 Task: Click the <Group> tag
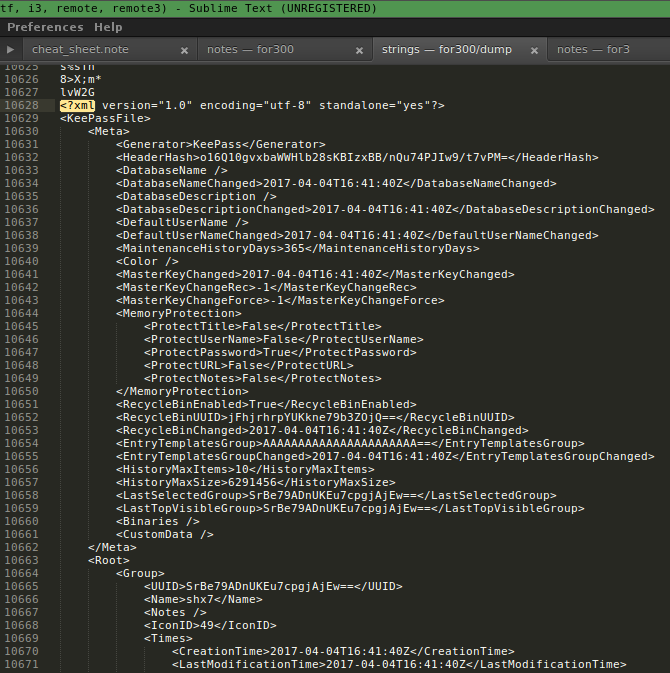coord(140,573)
